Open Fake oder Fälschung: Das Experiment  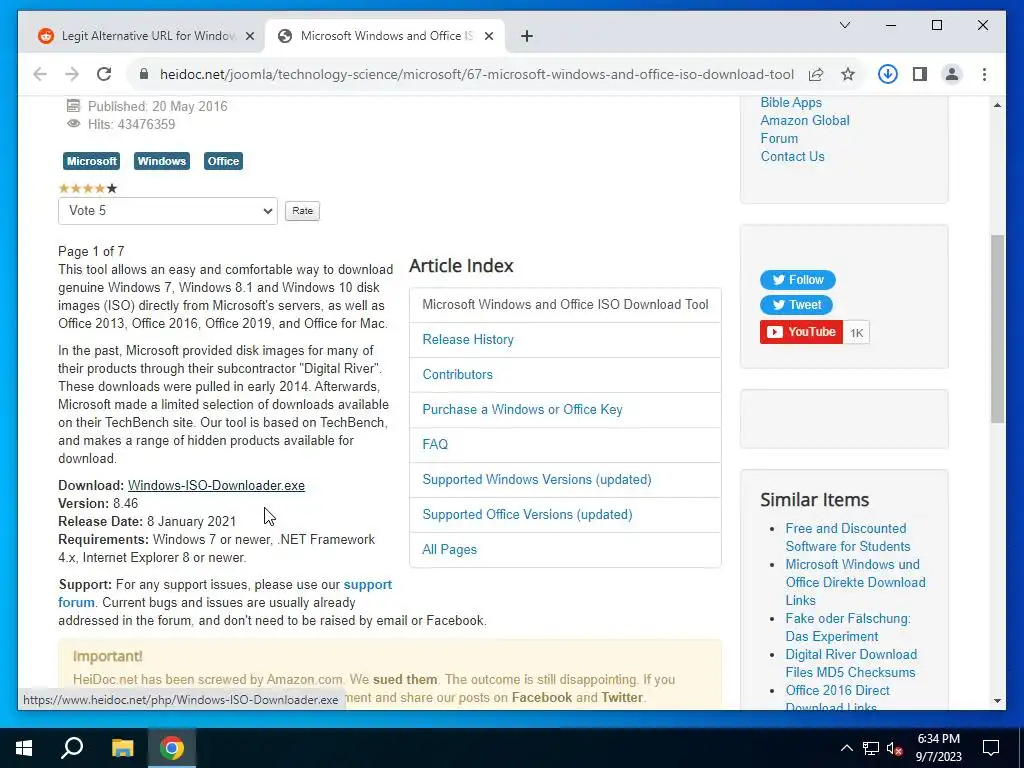[x=848, y=628]
